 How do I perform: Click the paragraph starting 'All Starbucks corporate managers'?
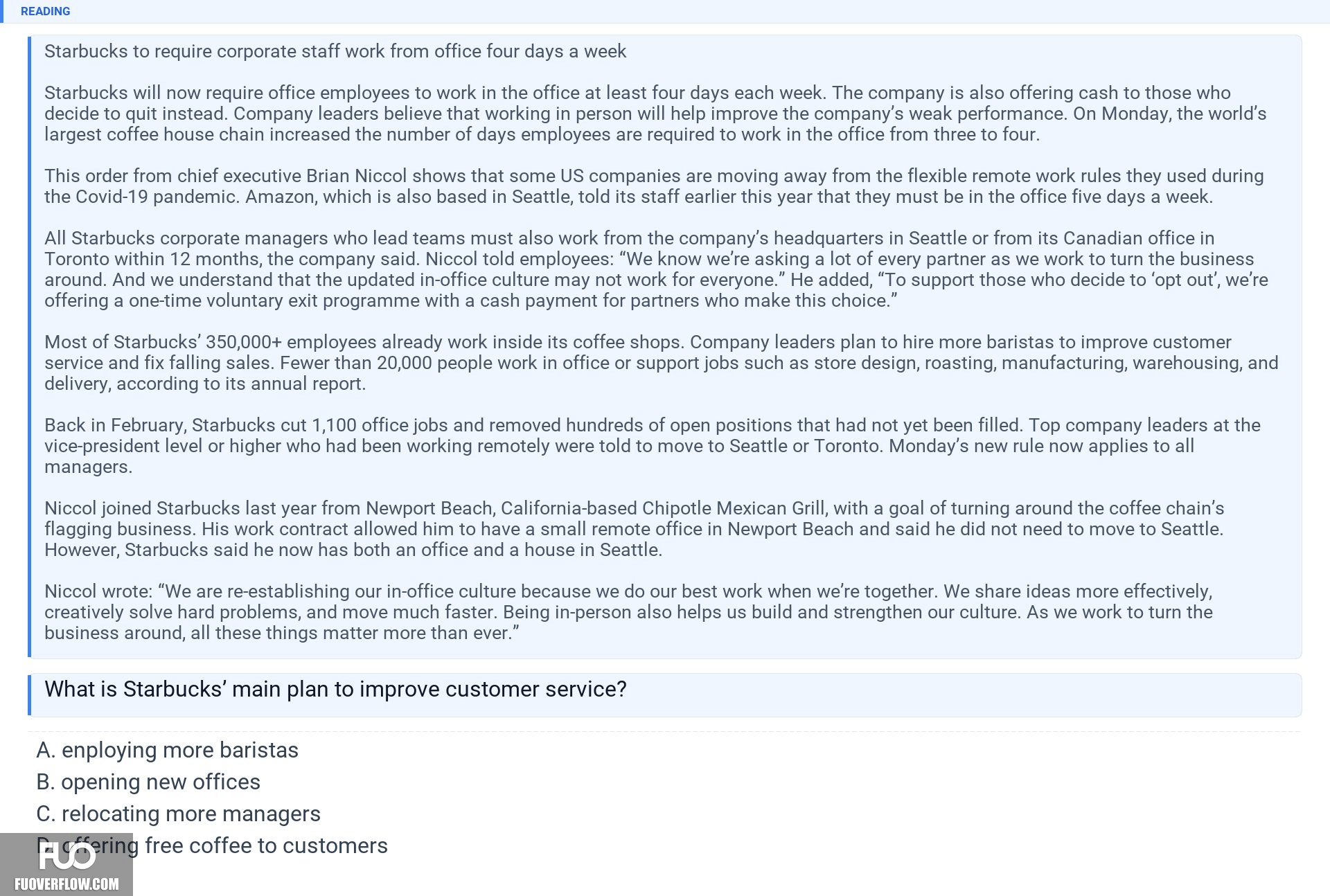656,269
